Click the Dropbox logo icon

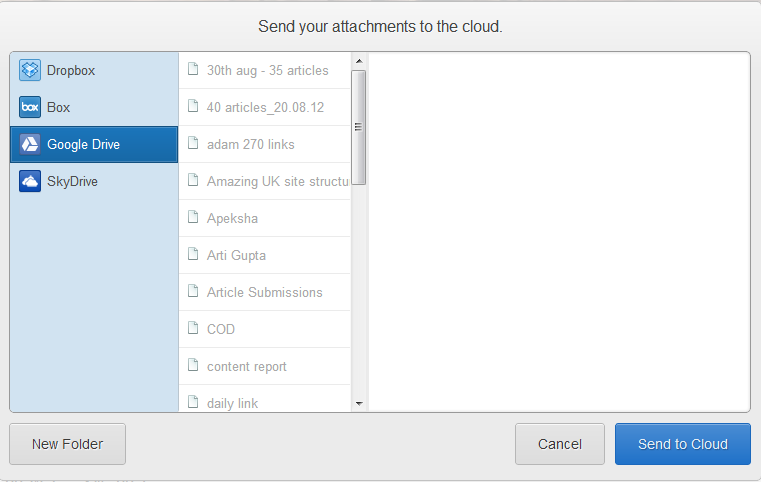(x=30, y=71)
